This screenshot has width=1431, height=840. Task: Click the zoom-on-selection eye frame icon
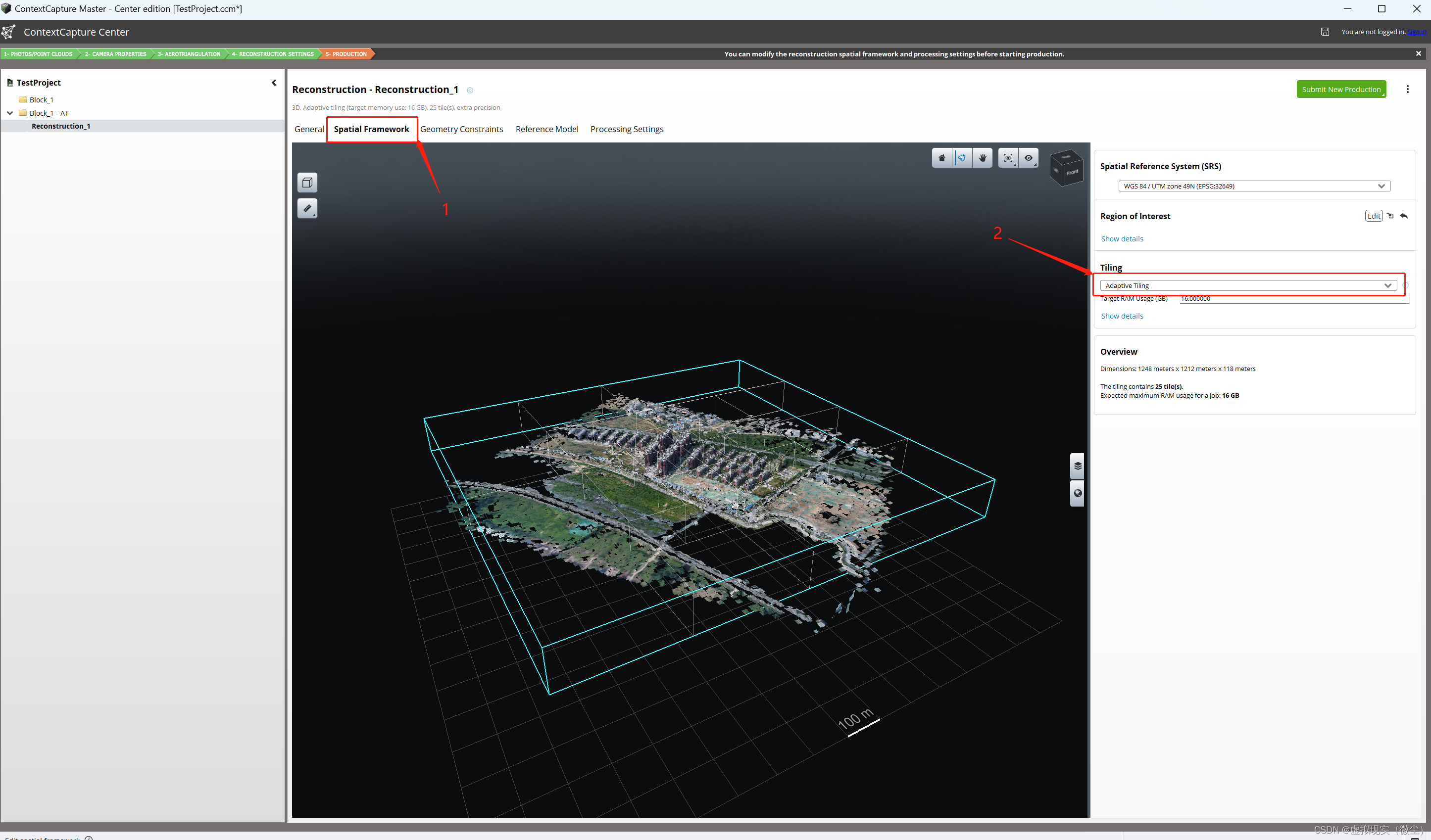[1008, 158]
